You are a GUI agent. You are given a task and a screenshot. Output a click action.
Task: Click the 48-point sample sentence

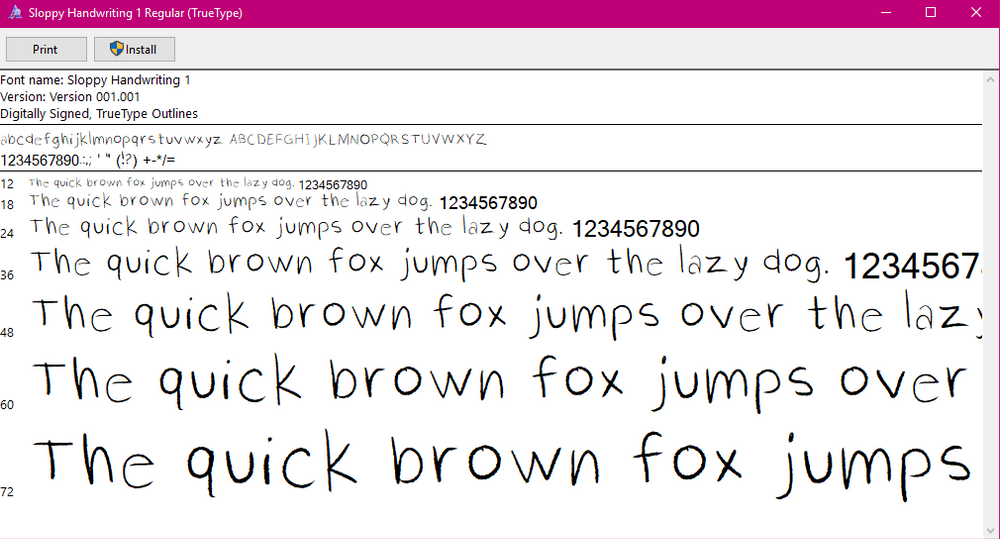(506, 314)
